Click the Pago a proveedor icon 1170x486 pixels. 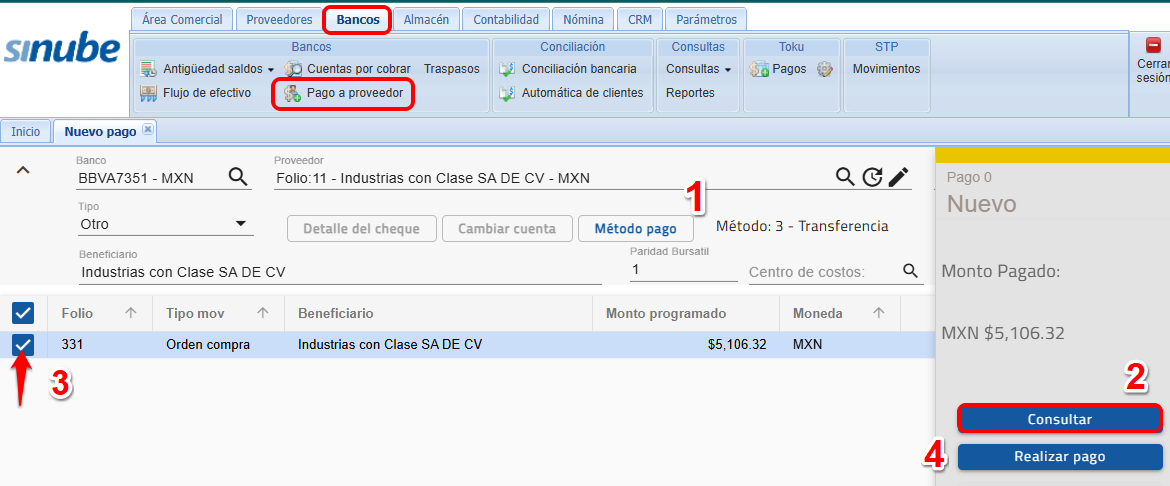coord(292,93)
